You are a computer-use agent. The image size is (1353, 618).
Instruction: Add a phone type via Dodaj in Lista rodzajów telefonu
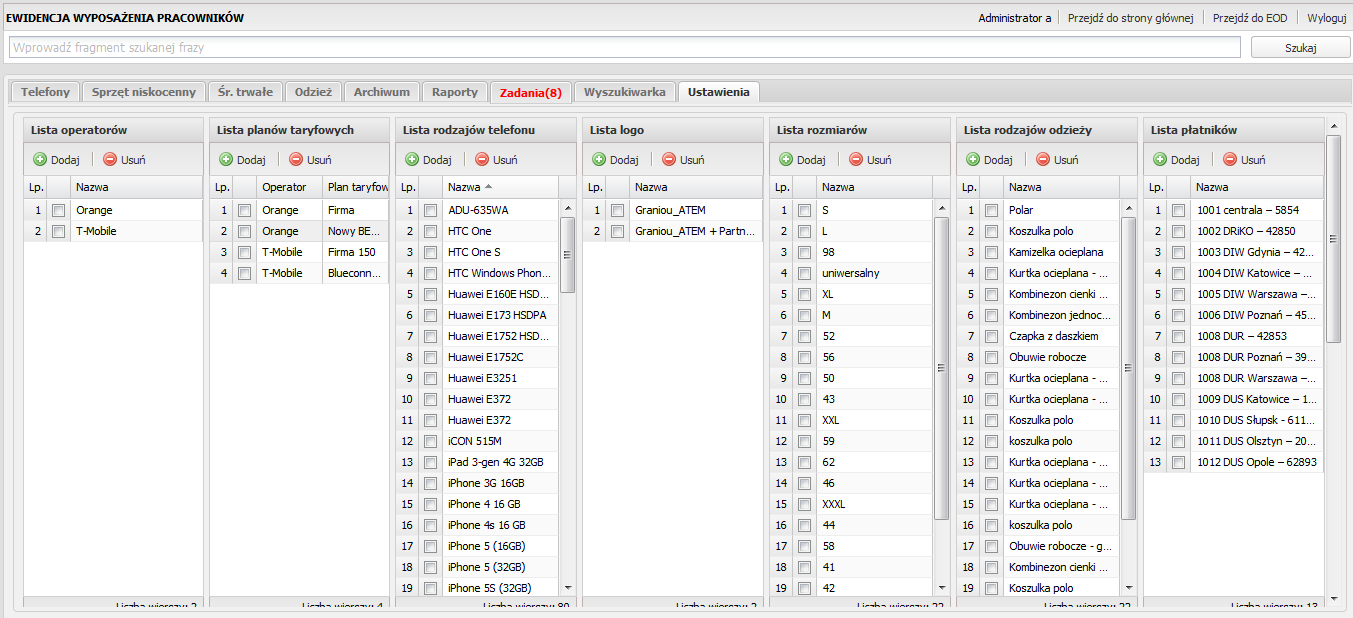pos(428,159)
